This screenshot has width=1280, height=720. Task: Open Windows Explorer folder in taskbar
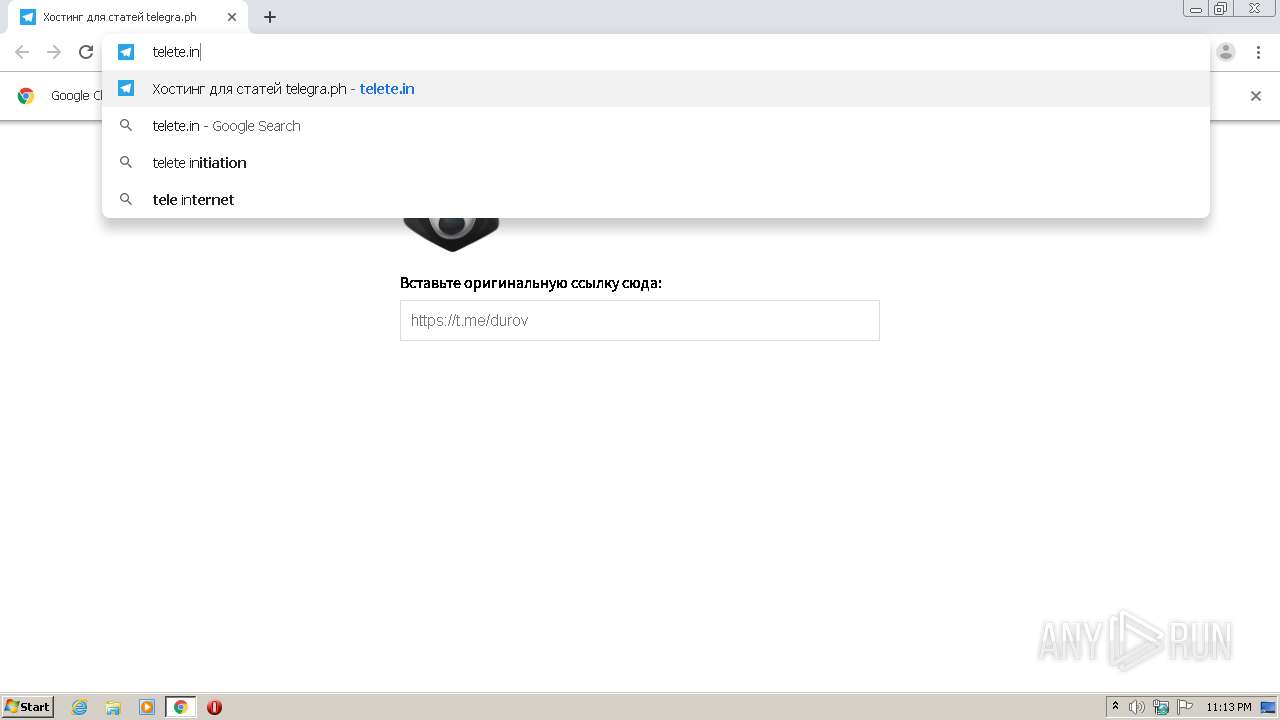[113, 707]
